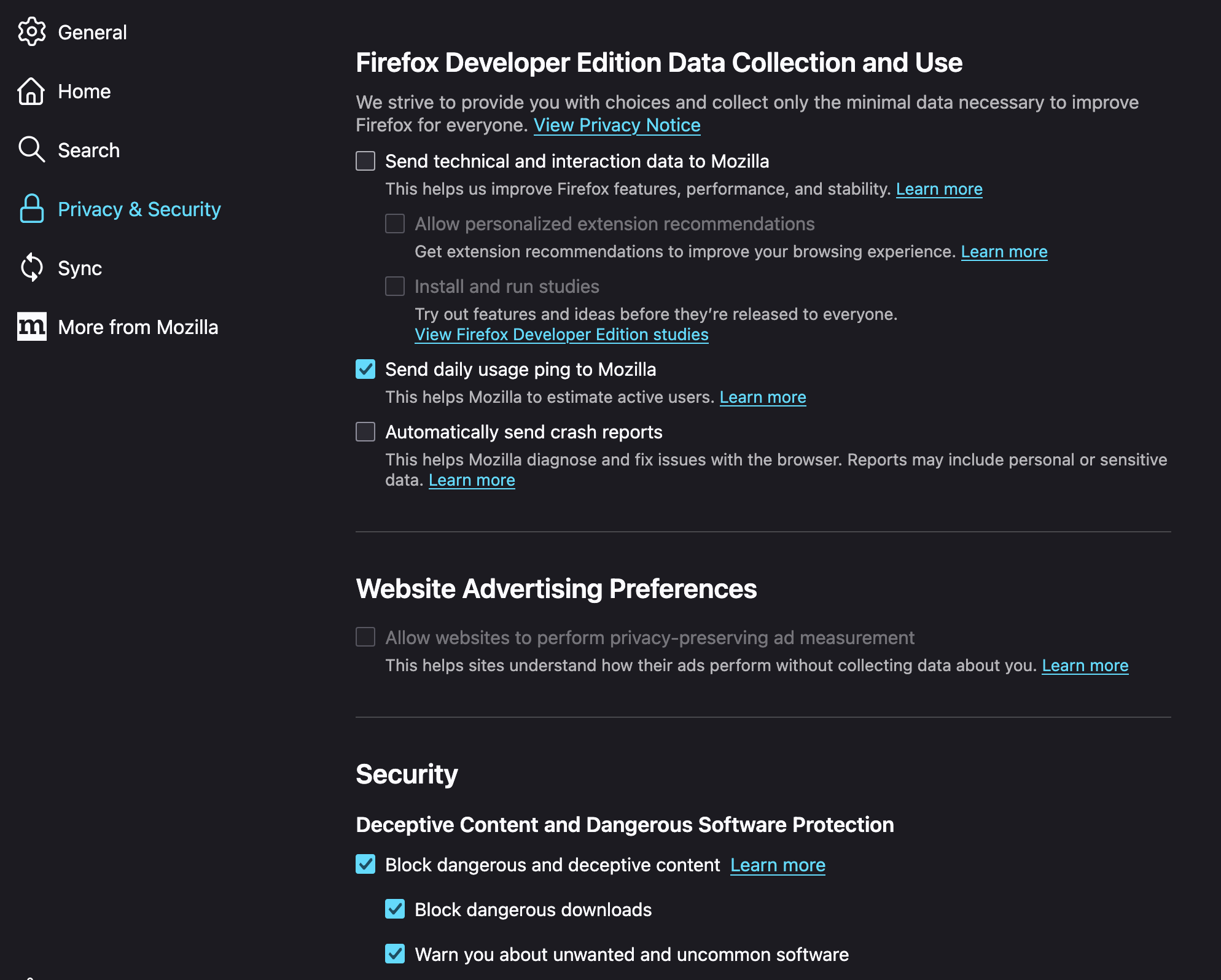Go to the General settings tab
This screenshot has height=980, width=1221.
point(92,33)
